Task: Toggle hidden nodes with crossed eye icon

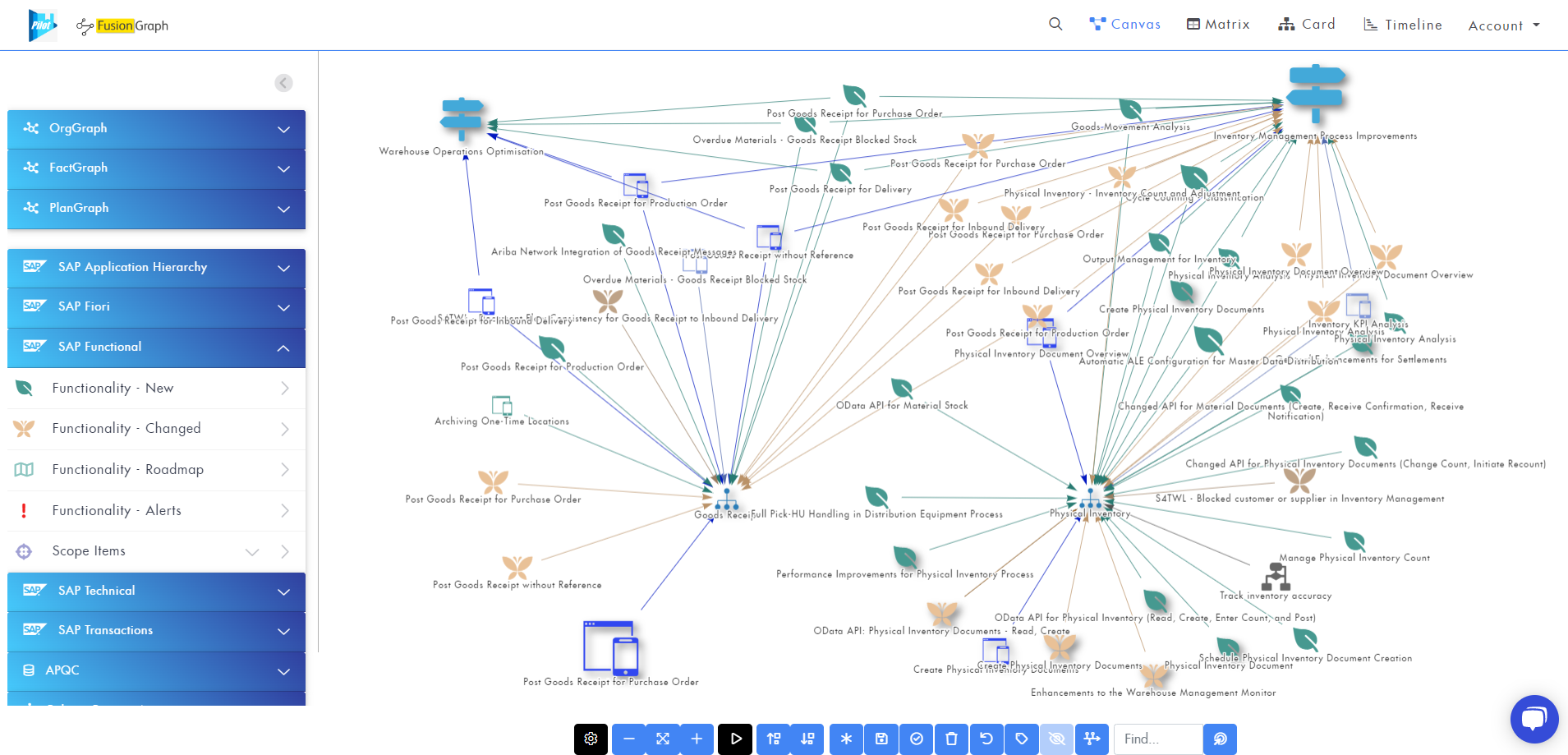Action: [x=1057, y=739]
